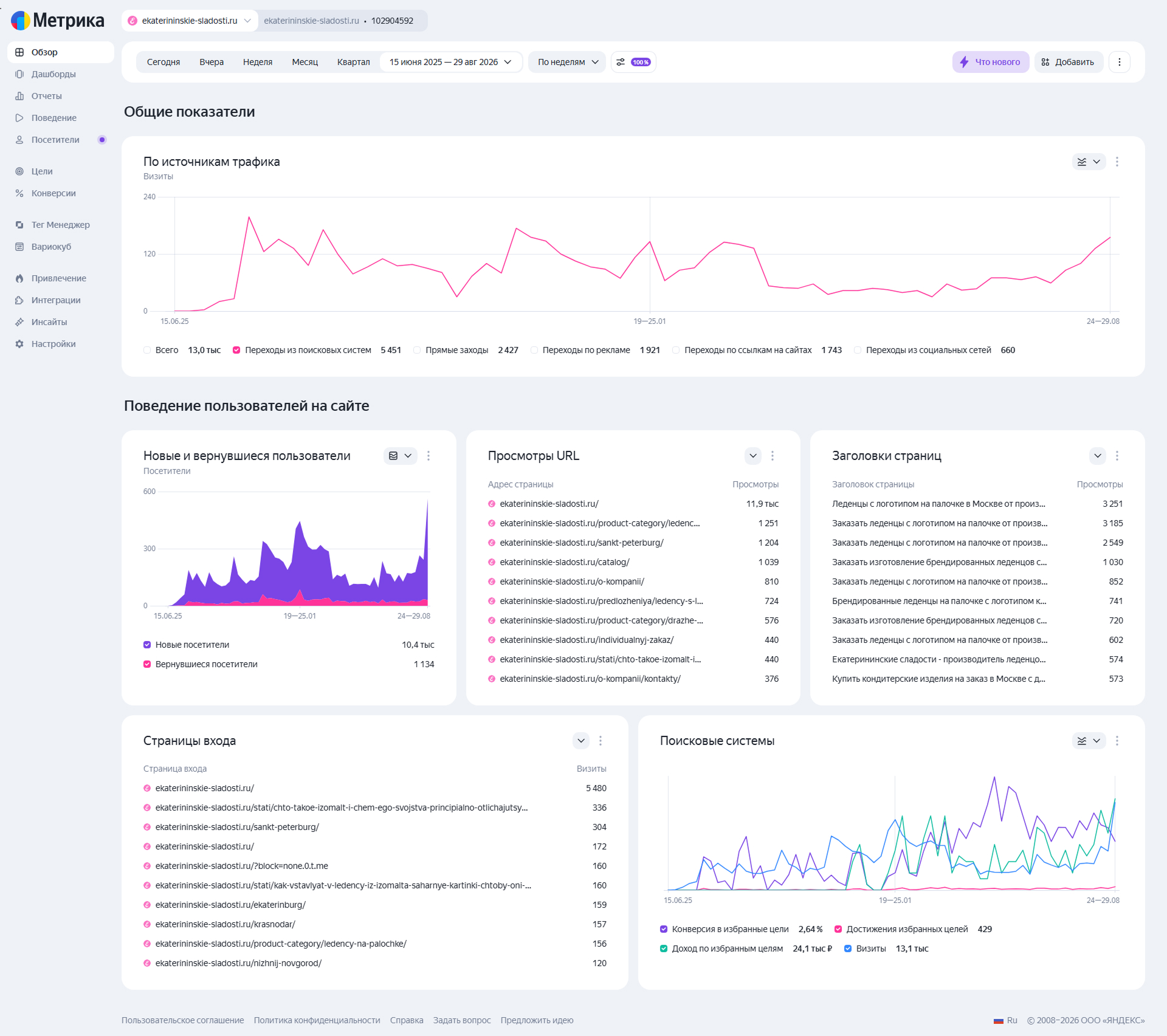Open the Пользовательское соглашение link
Image resolution: width=1167 pixels, height=1036 pixels.
click(183, 1021)
